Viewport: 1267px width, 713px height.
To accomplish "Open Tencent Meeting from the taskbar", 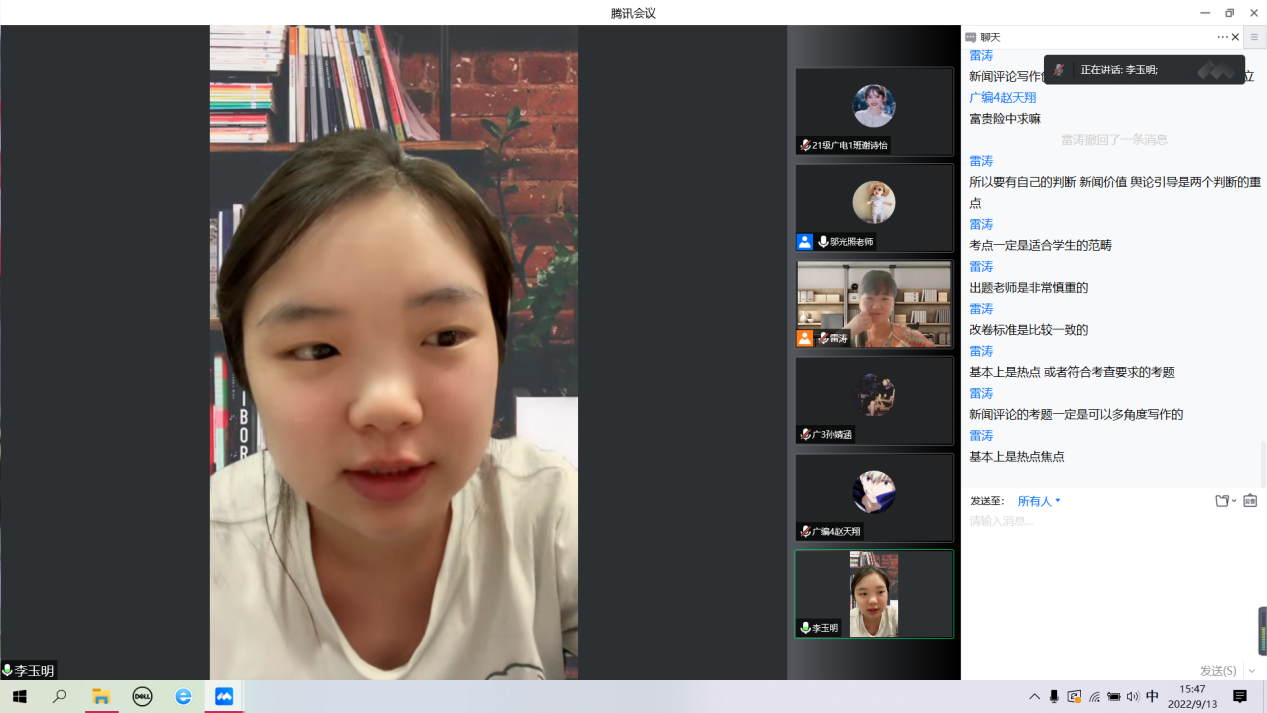I will 224,697.
